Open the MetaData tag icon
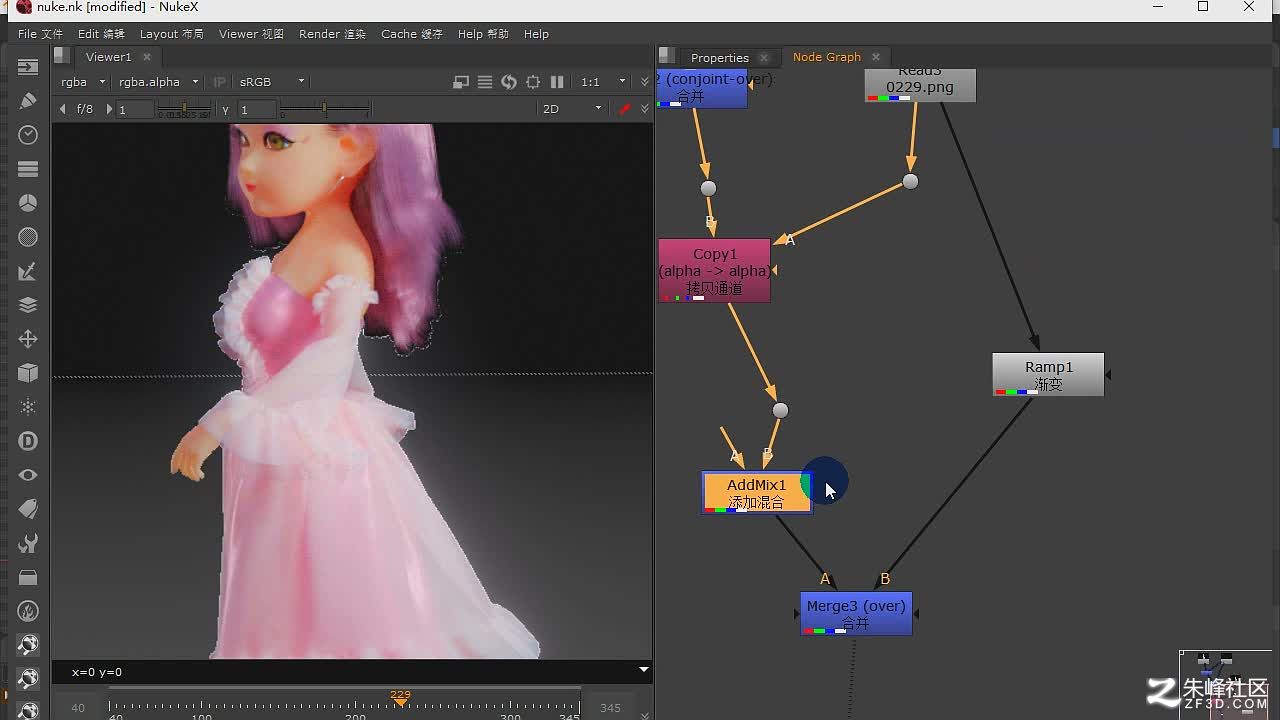 click(x=28, y=509)
